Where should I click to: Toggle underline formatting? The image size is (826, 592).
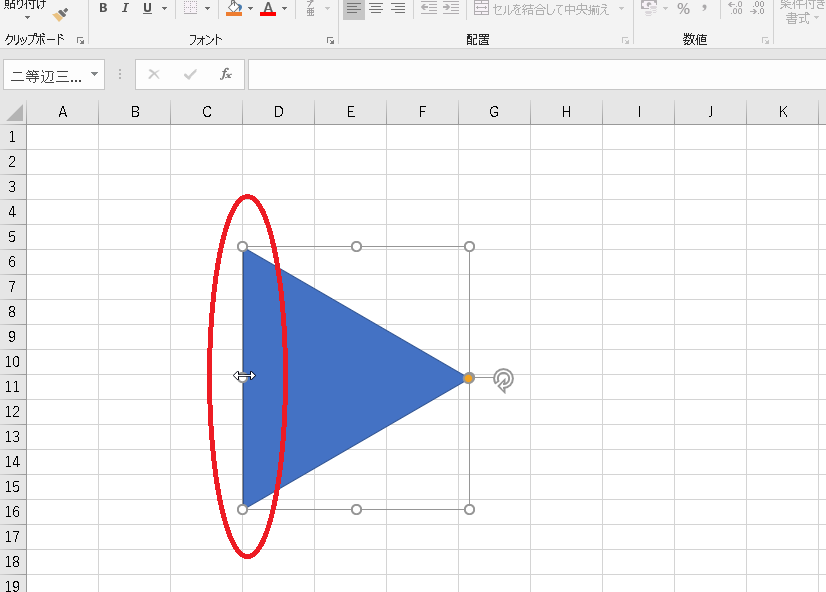[147, 8]
